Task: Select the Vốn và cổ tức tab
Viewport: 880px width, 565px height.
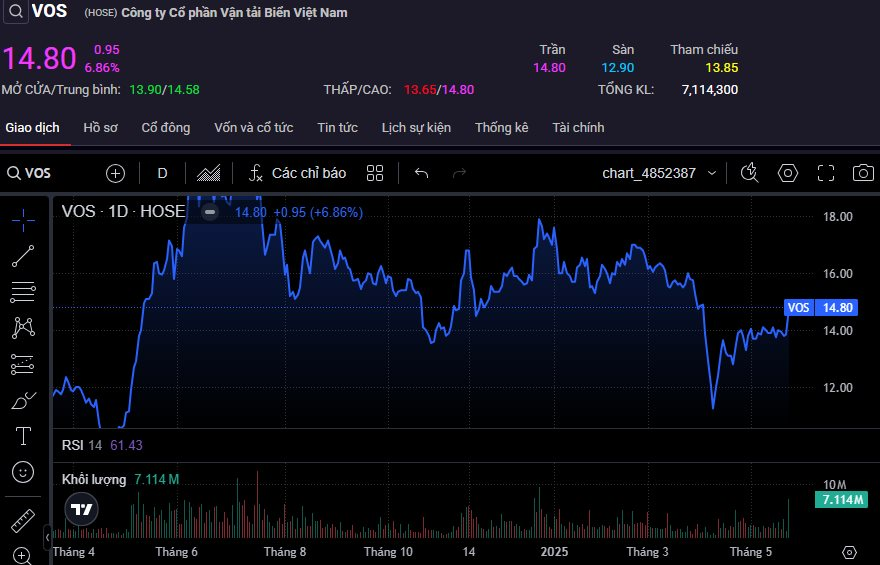Action: [x=254, y=128]
